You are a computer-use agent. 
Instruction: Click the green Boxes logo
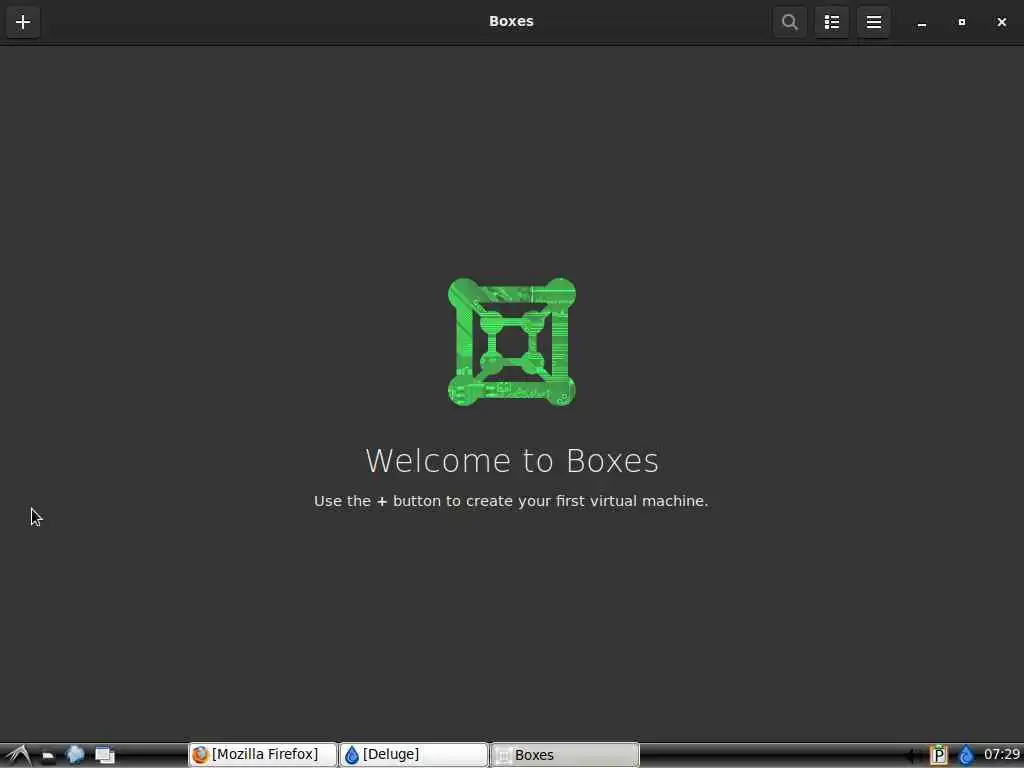pos(511,342)
